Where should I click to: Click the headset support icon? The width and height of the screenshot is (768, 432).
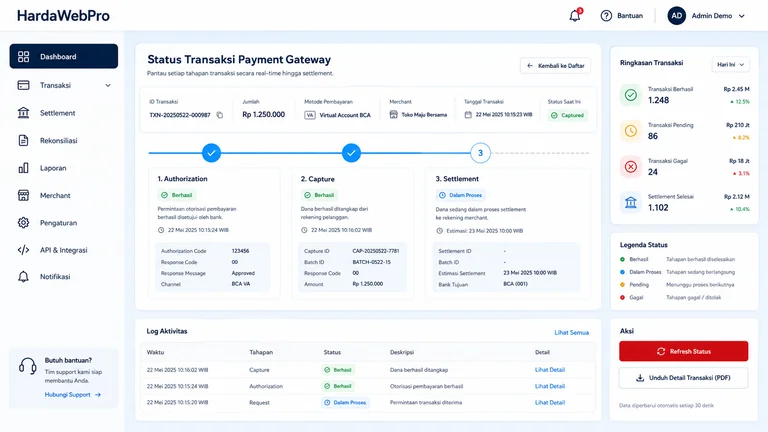click(x=27, y=366)
